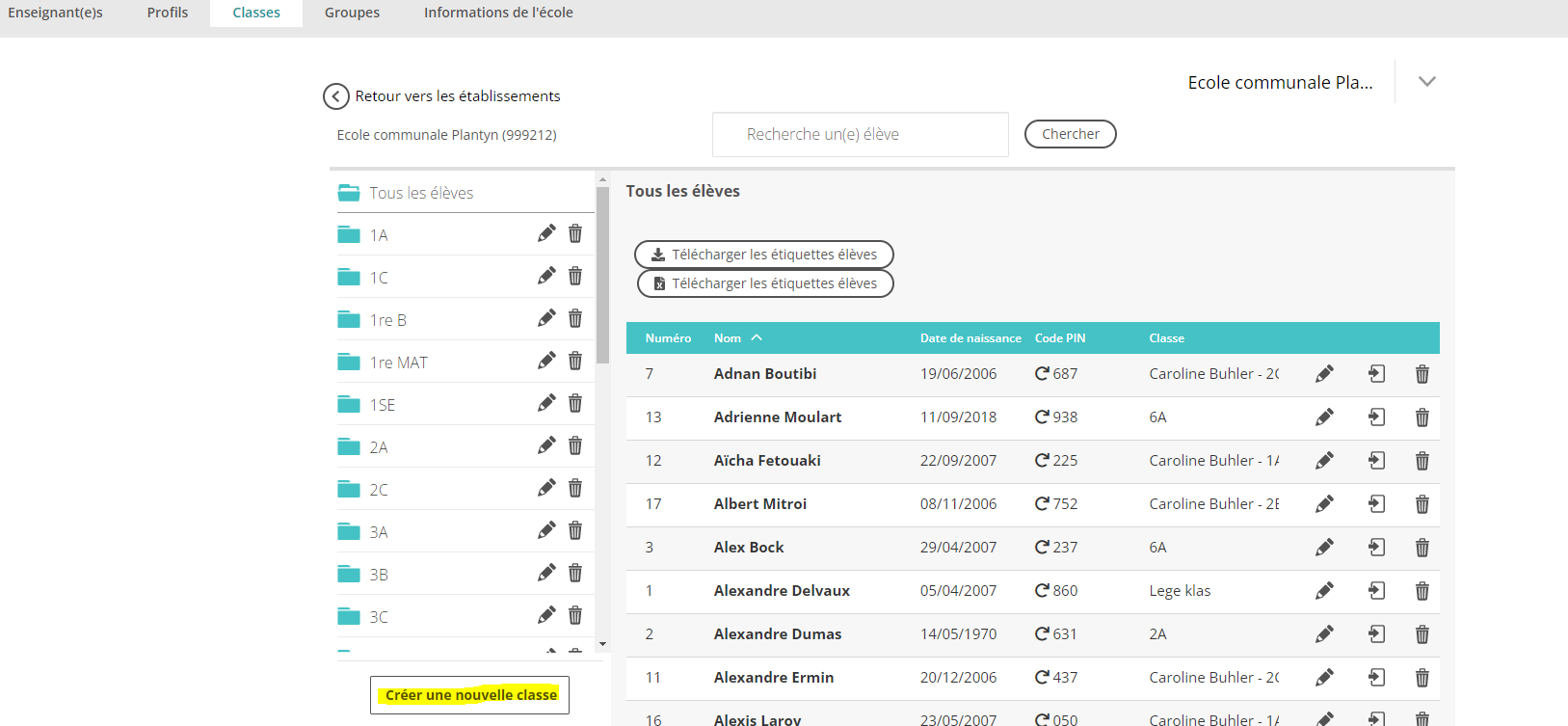Click the back arrow circle icon
The height and width of the screenshot is (726, 1568).
coord(335,96)
